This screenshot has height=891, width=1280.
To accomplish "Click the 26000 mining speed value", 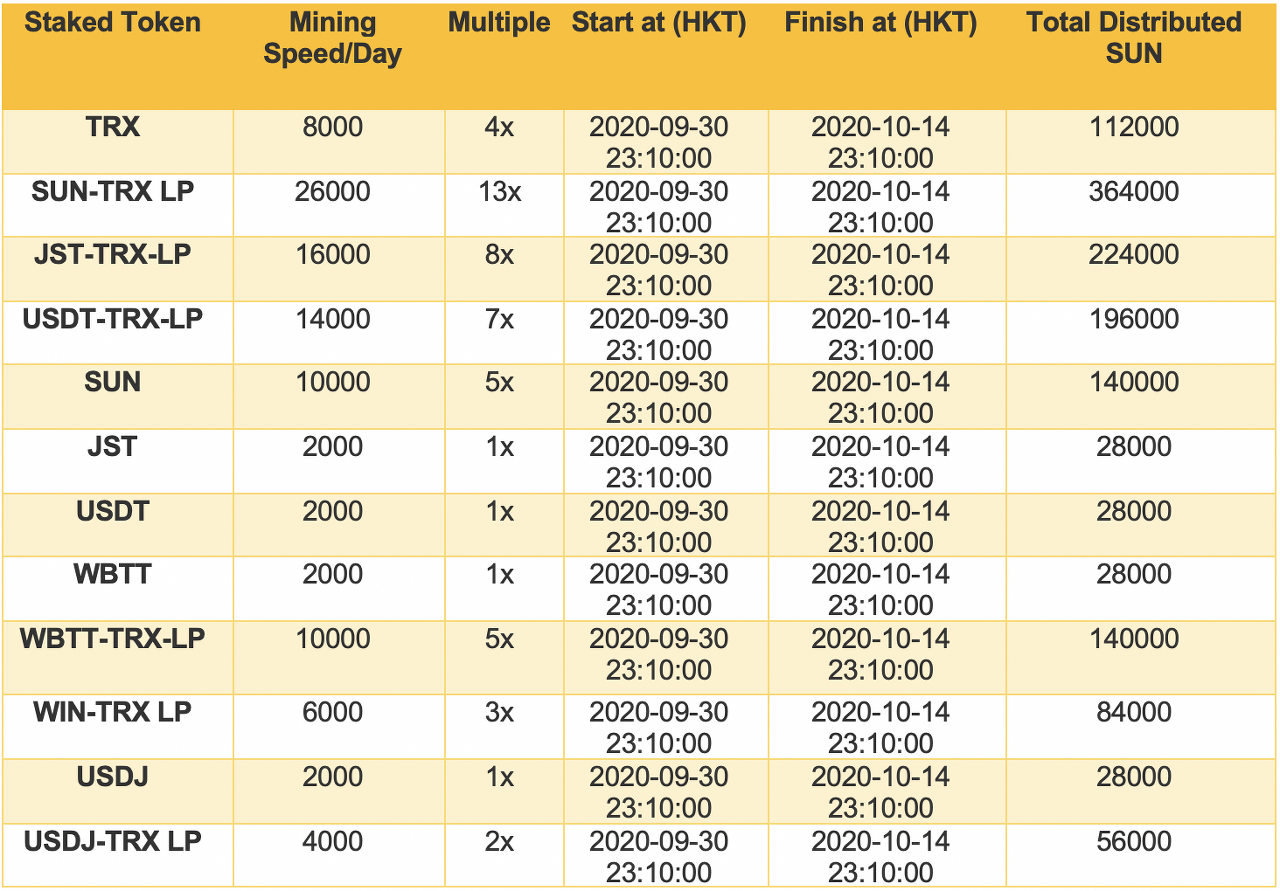I will pyautogui.click(x=332, y=191).
